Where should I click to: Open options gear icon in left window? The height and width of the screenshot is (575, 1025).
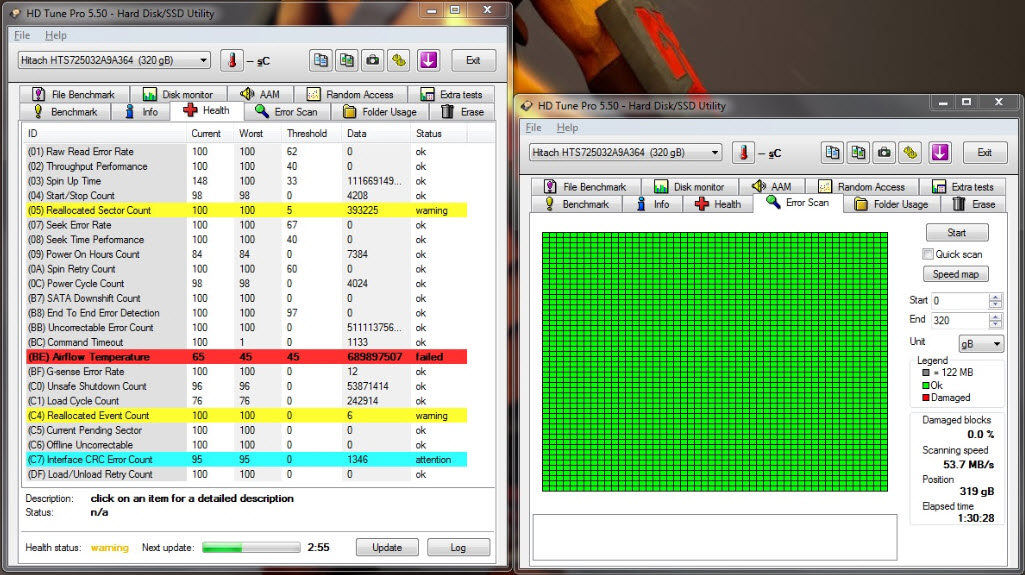point(399,61)
